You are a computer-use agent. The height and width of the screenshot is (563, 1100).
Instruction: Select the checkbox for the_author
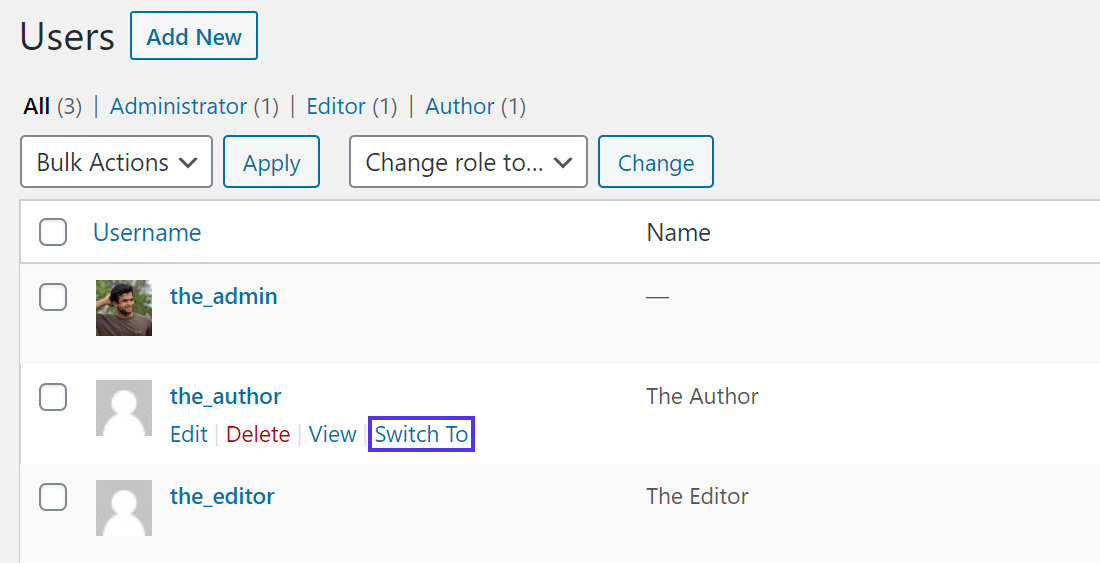point(53,397)
